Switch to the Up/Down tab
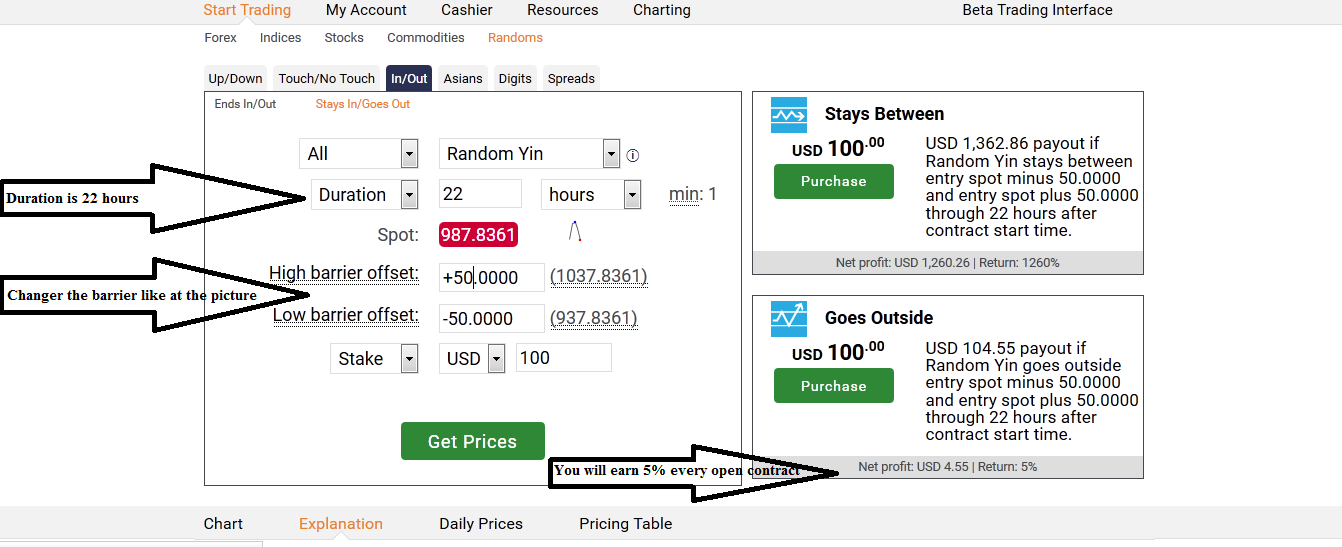Screen dimensions: 1342x547 pos(236,78)
